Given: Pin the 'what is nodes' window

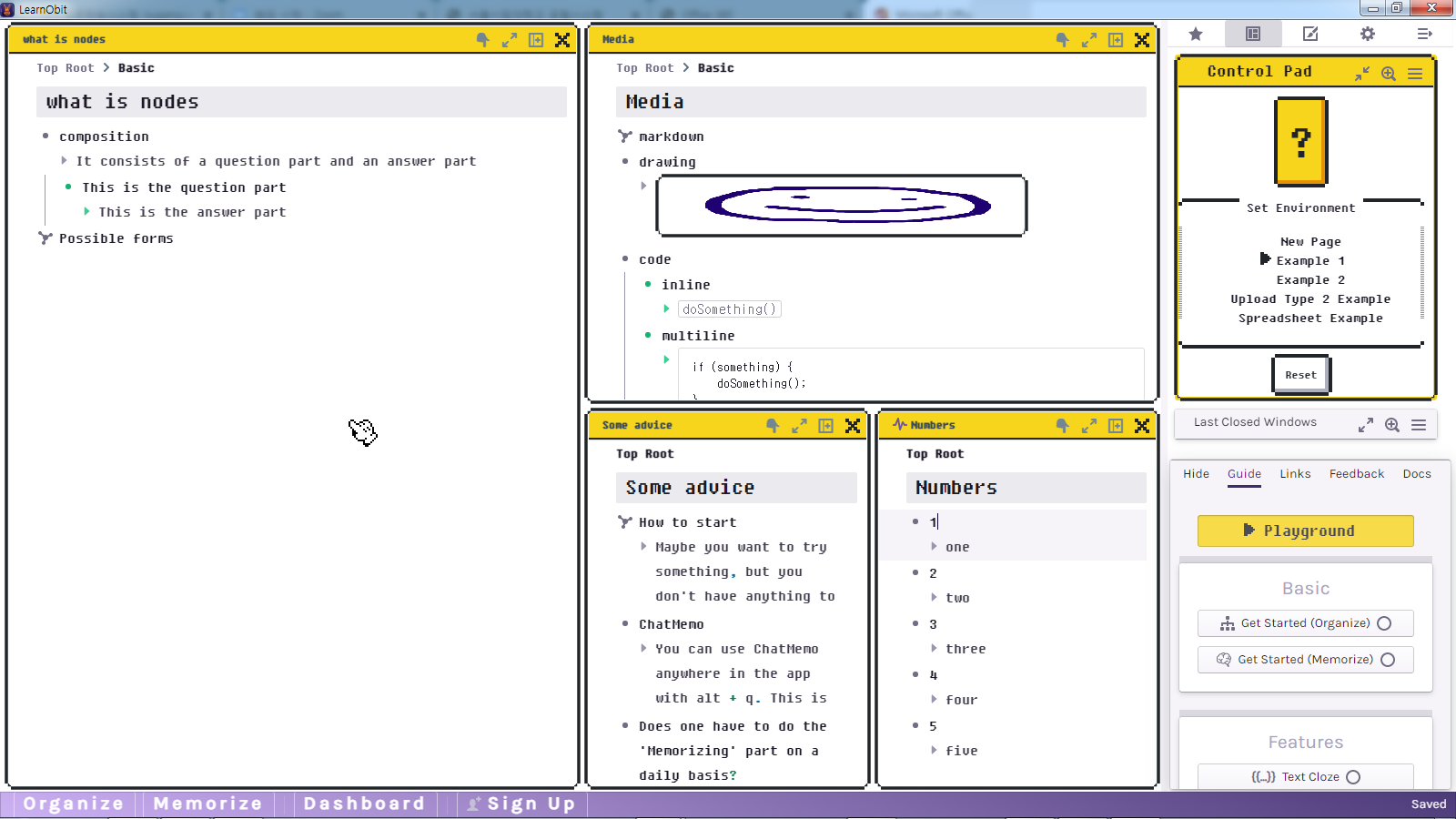Looking at the screenshot, I should [x=483, y=40].
